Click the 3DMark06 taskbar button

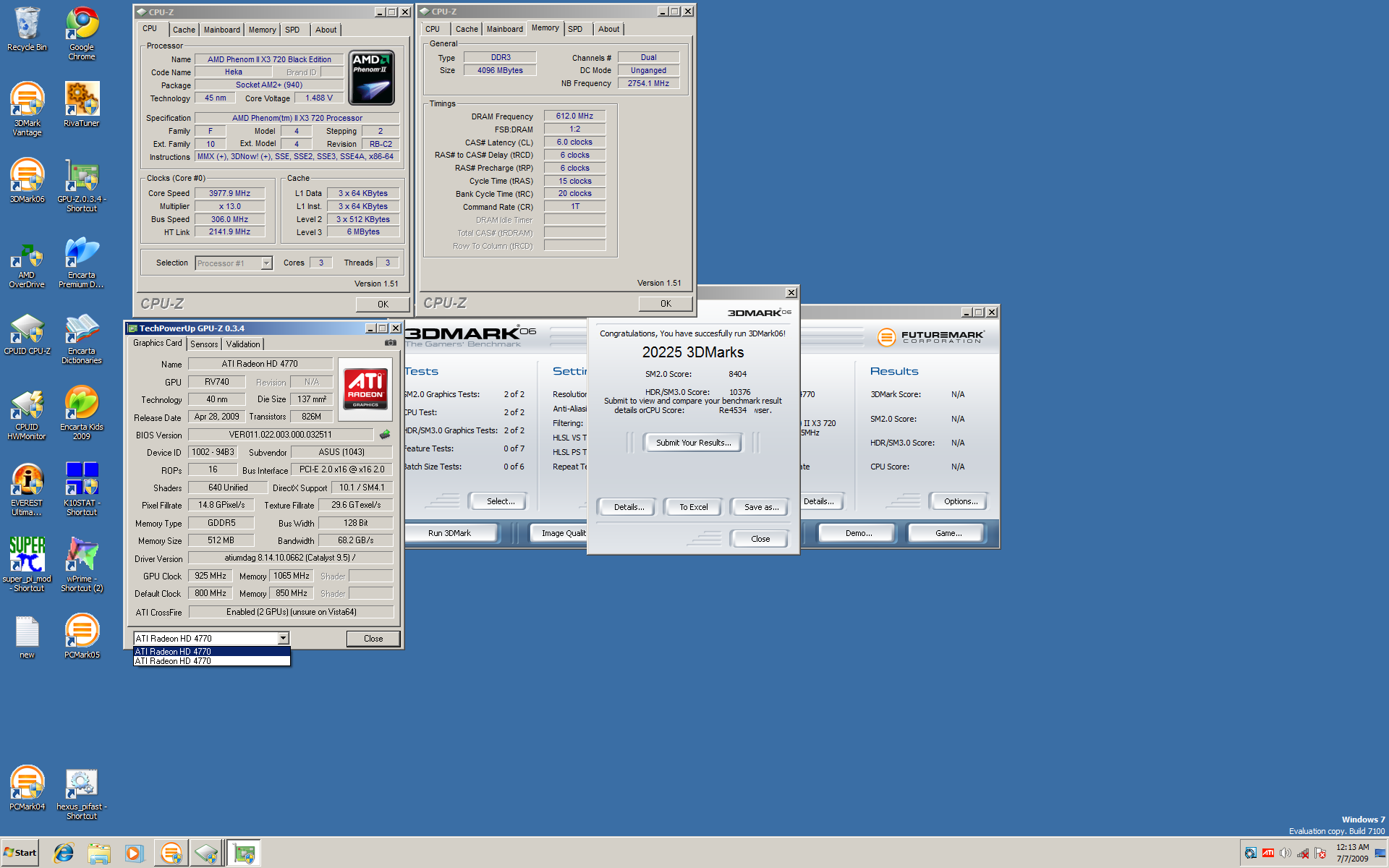tap(171, 854)
